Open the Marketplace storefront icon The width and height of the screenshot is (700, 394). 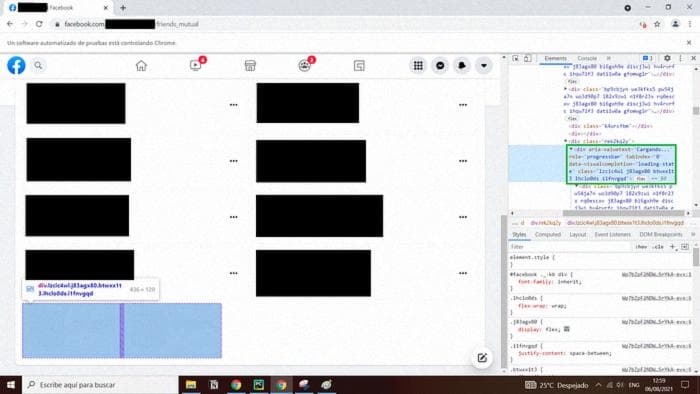pyautogui.click(x=250, y=66)
